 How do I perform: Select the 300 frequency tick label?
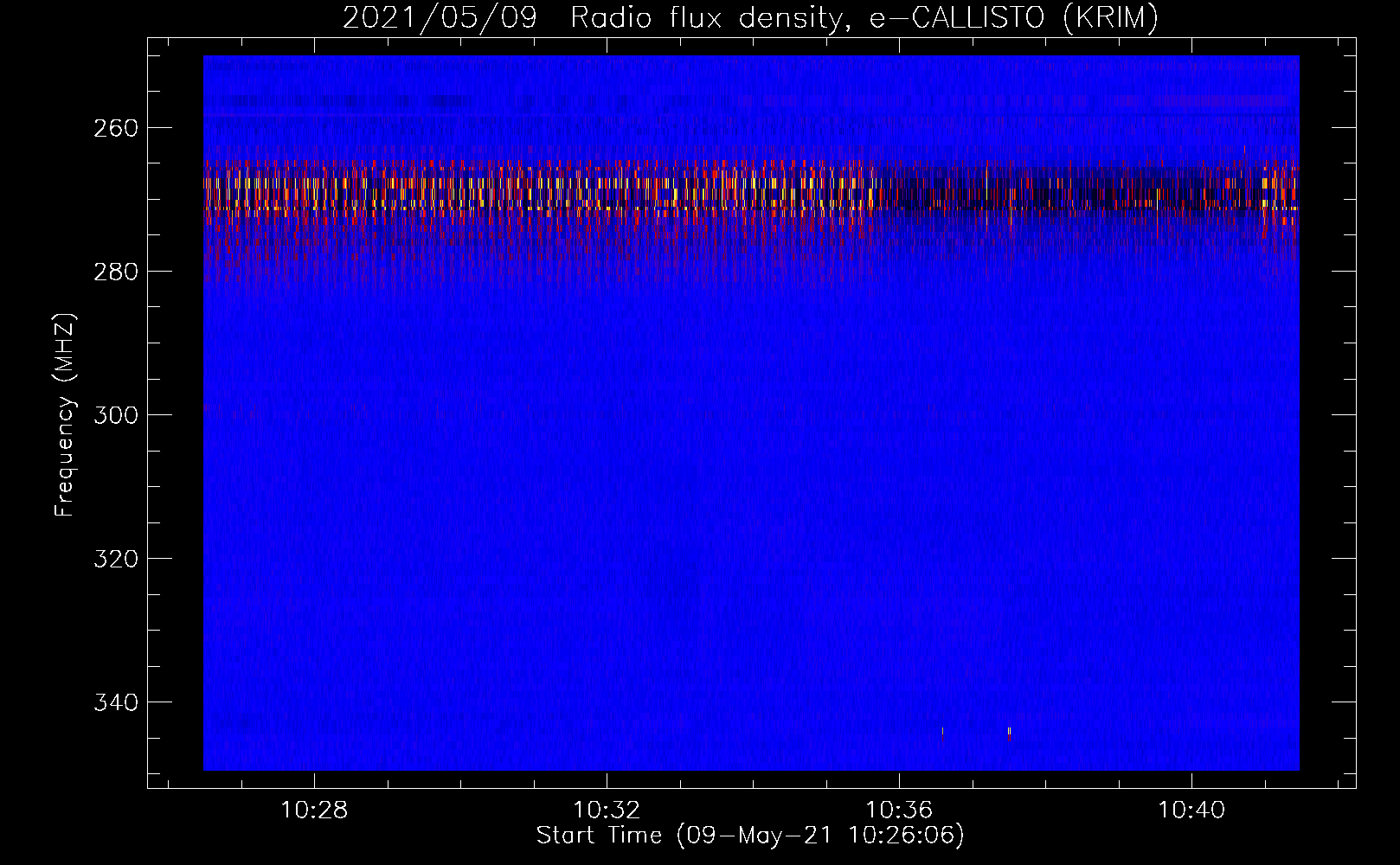coord(115,415)
